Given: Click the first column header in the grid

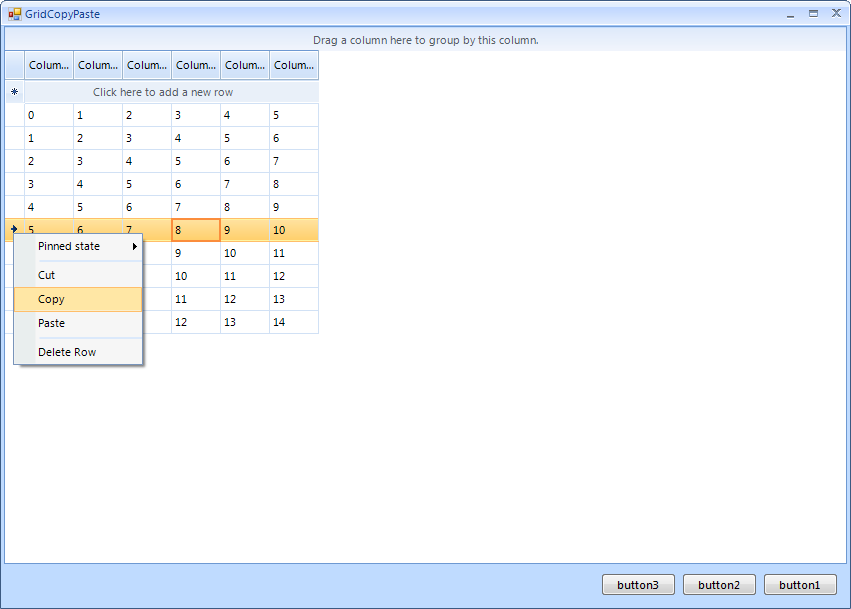Looking at the screenshot, I should click(49, 65).
